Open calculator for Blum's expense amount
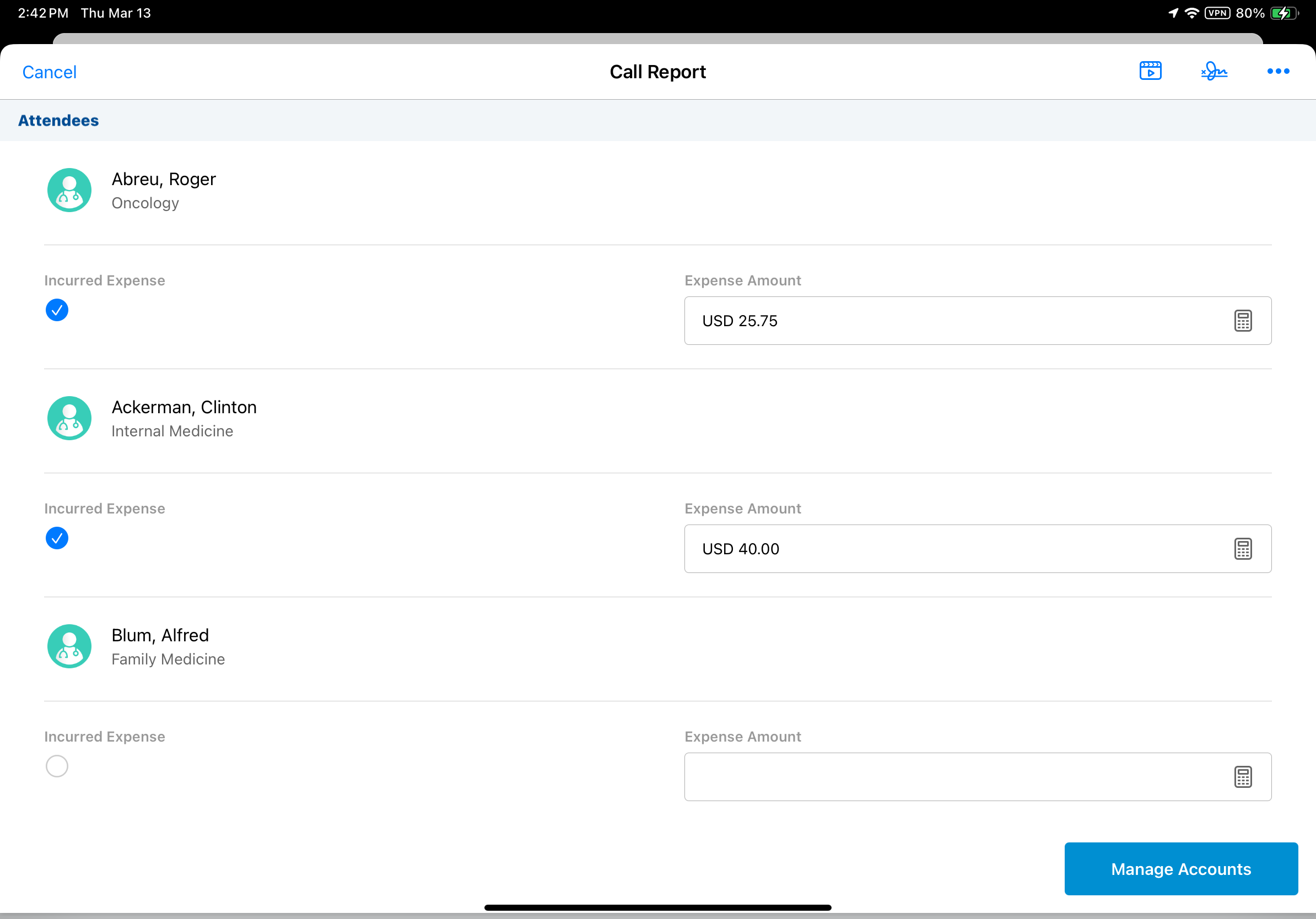This screenshot has height=919, width=1316. [1242, 777]
